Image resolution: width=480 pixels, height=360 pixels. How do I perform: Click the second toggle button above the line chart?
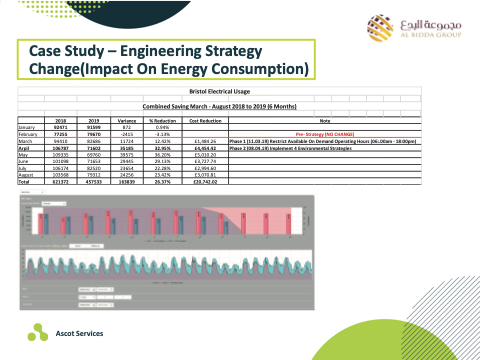(x=95, y=246)
